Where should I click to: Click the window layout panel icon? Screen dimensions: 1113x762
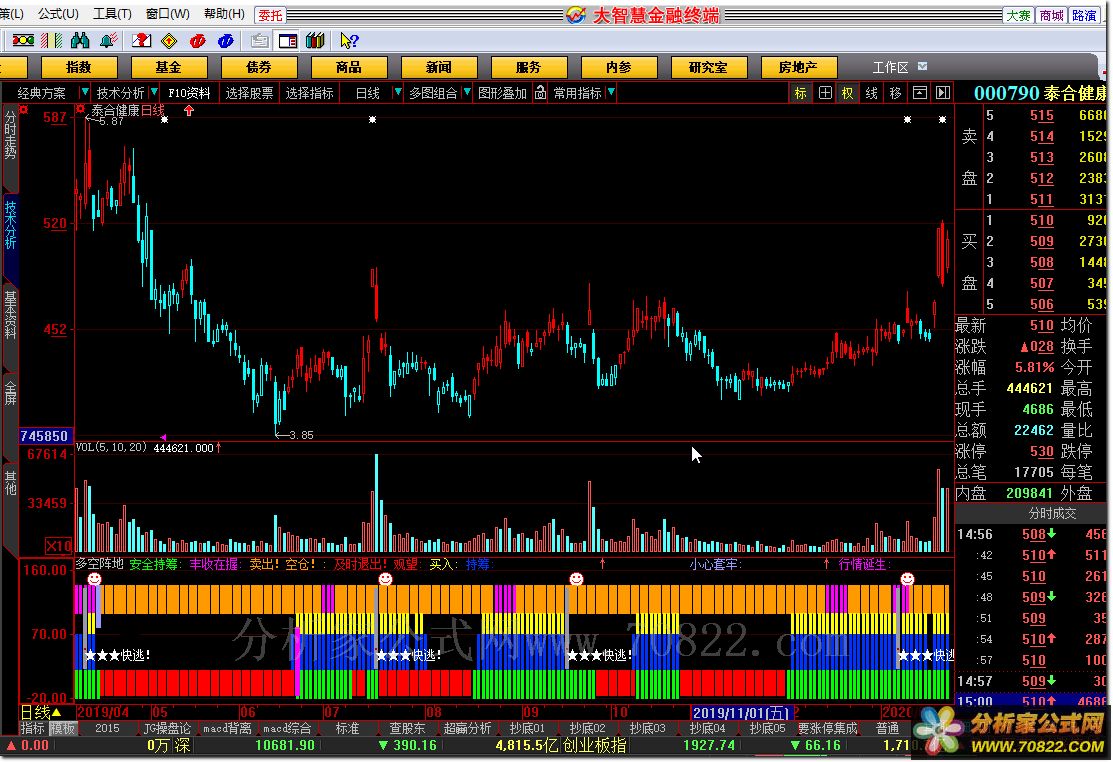click(287, 40)
